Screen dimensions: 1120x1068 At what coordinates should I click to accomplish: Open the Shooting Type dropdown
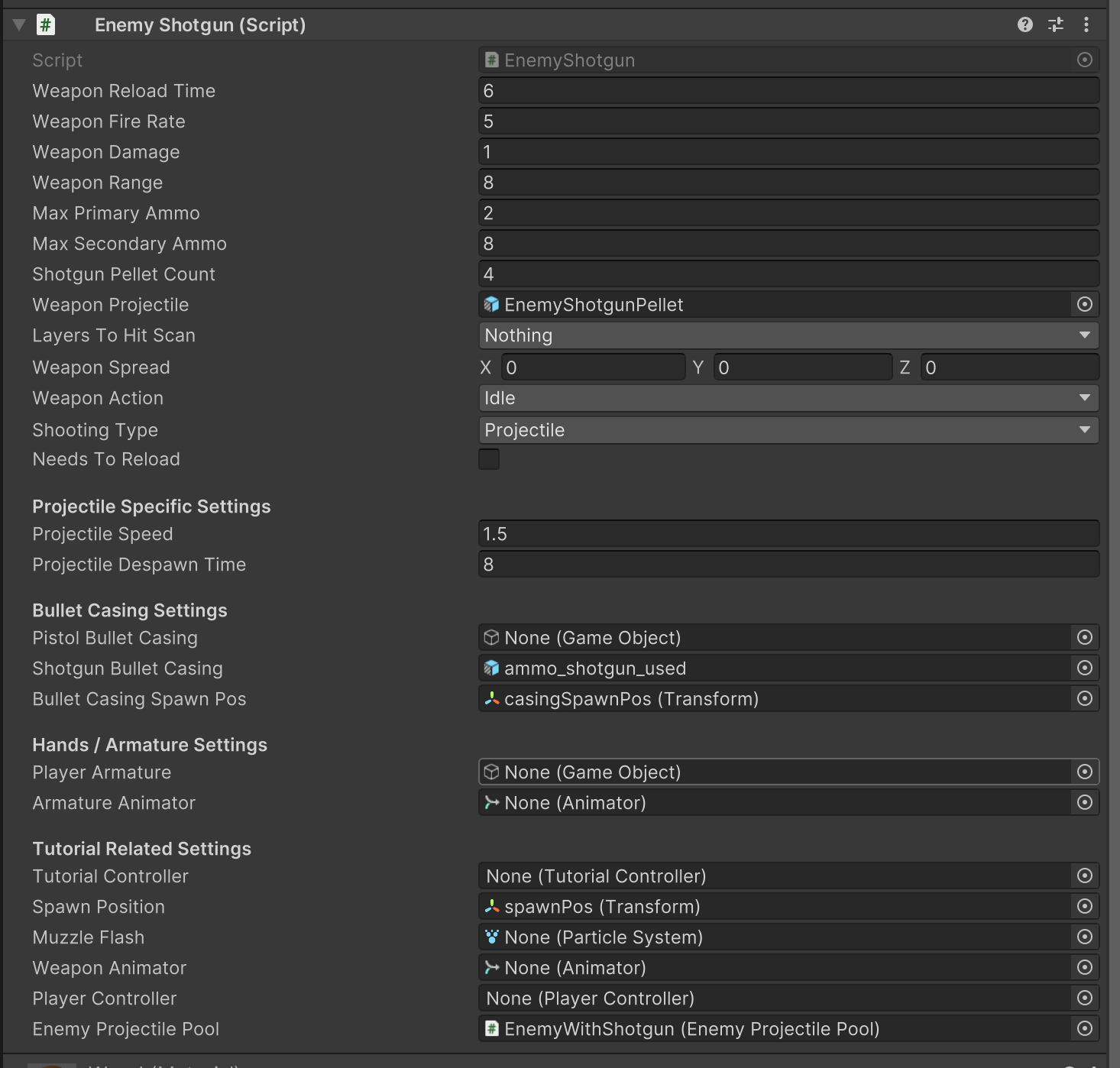(x=787, y=429)
